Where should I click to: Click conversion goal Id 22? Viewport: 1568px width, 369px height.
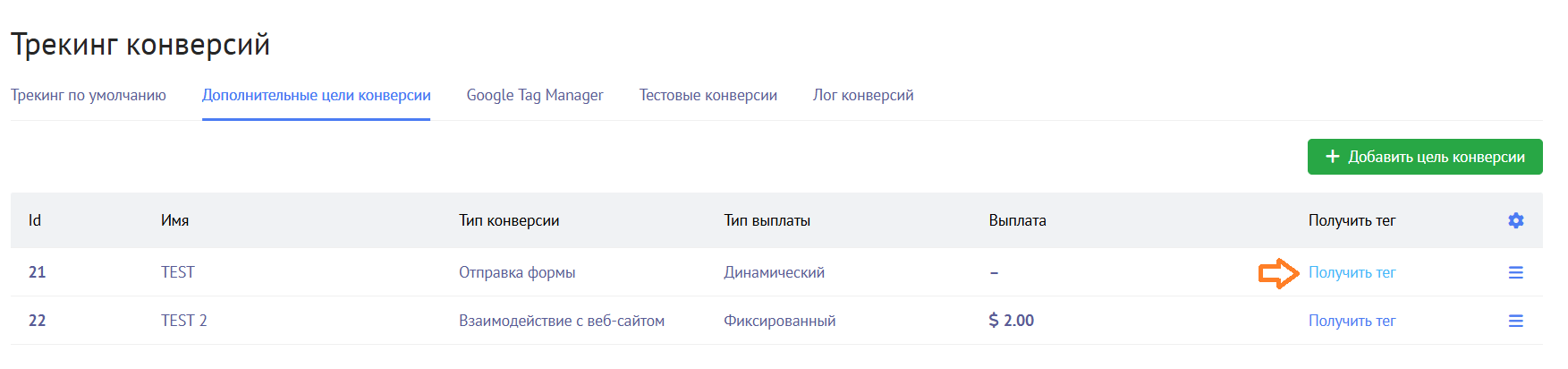37,321
